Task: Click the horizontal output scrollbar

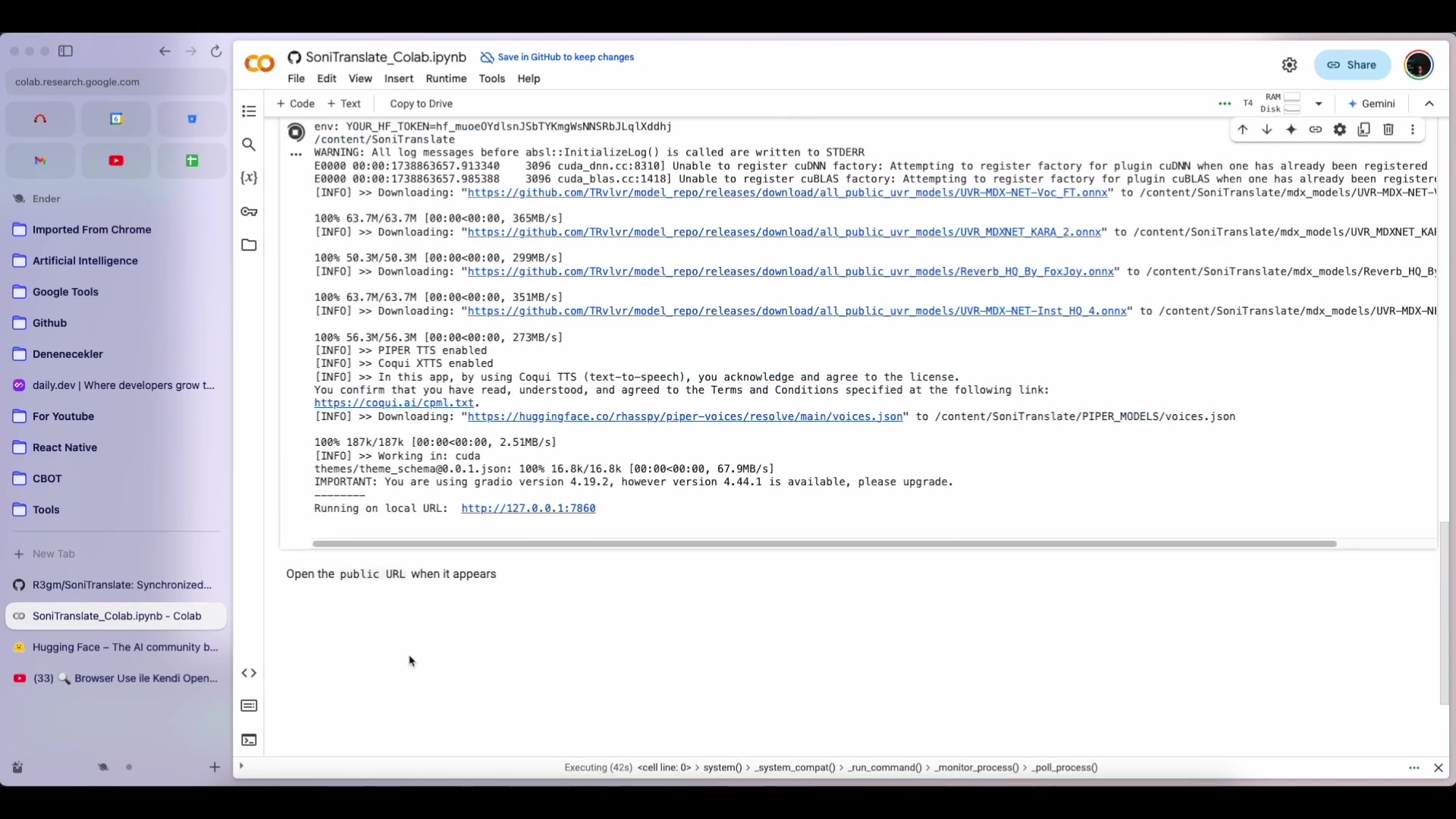Action: (824, 544)
